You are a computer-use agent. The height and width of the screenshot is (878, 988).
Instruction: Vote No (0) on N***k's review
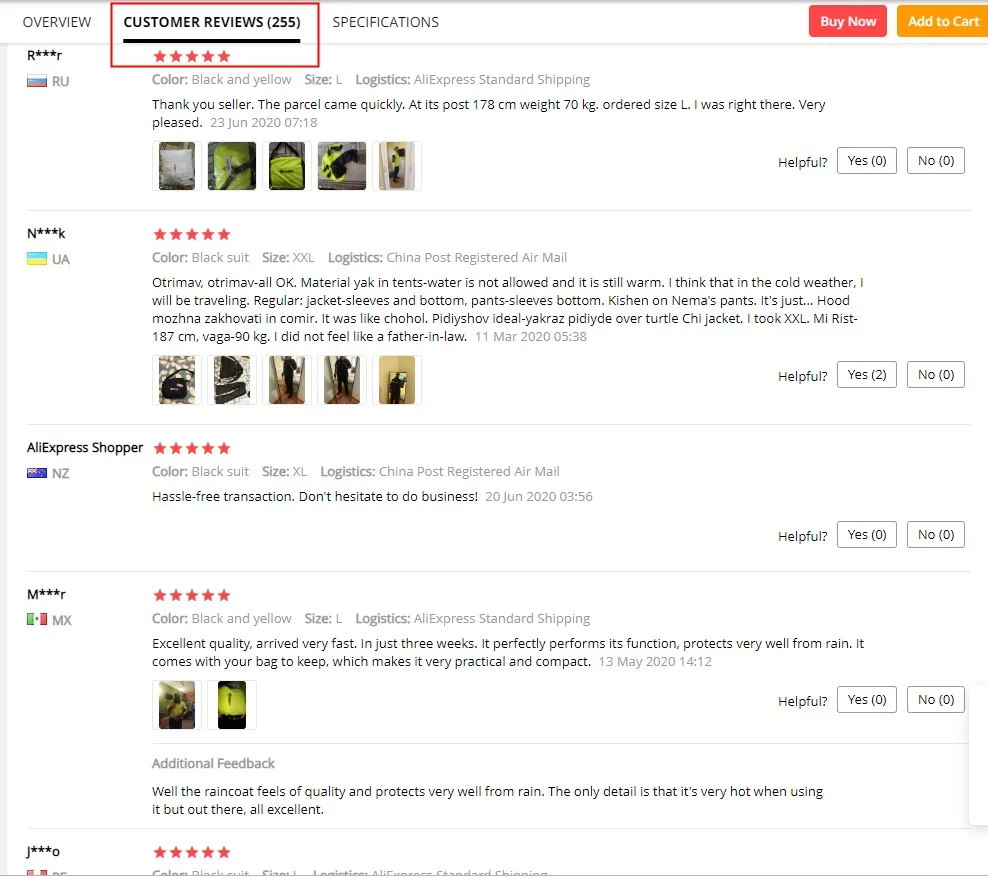[936, 375]
